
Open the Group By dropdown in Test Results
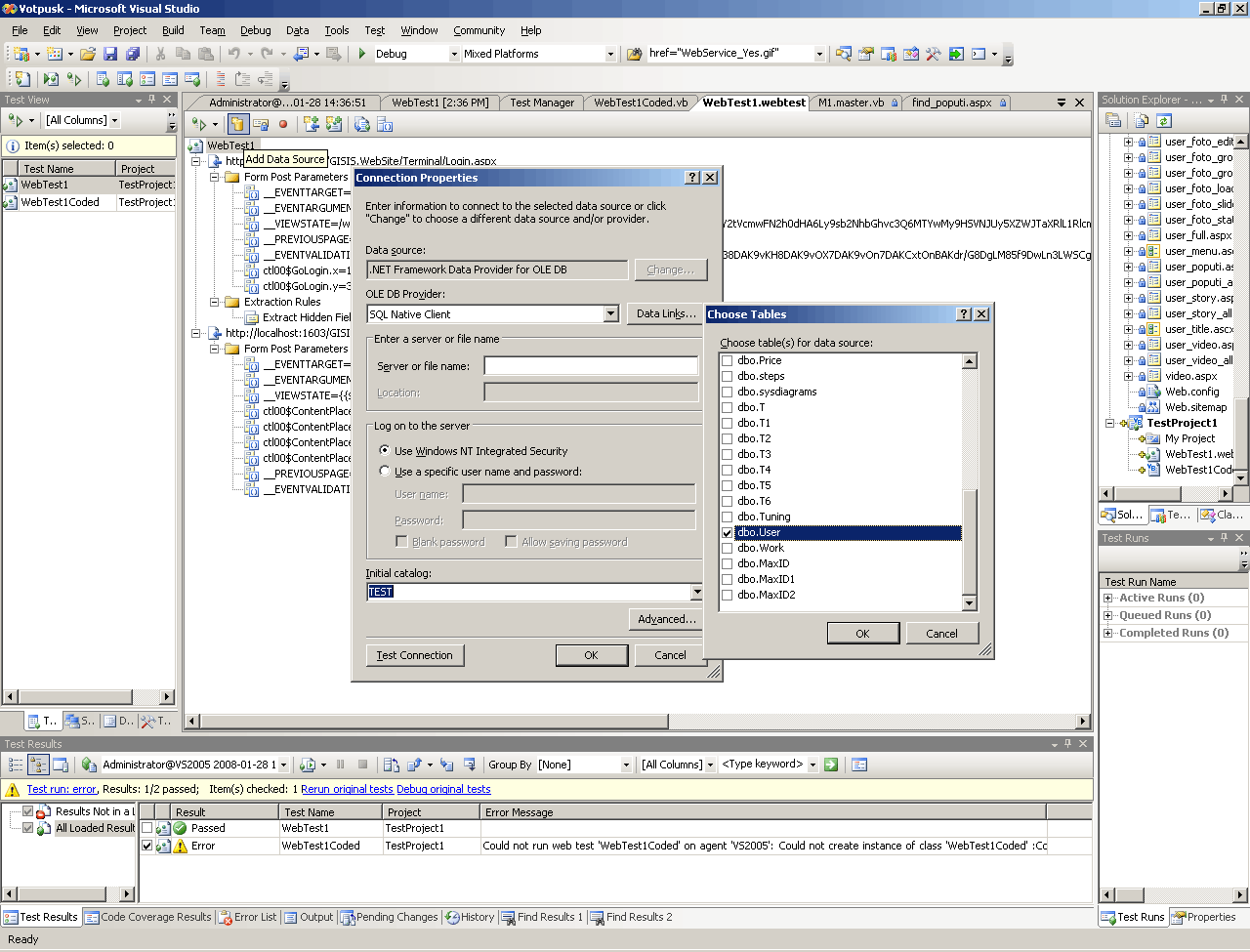(x=626, y=765)
